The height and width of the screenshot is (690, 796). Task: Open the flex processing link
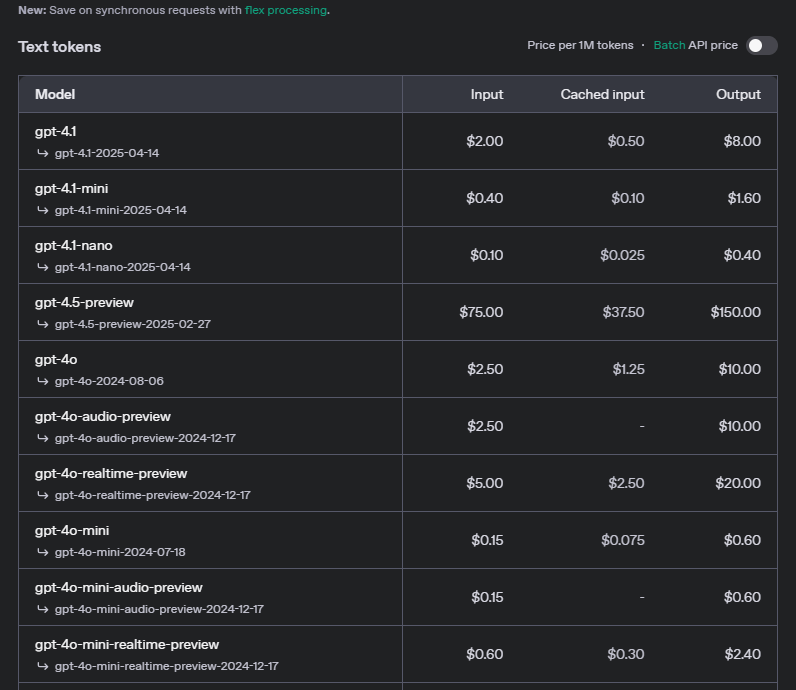click(286, 10)
